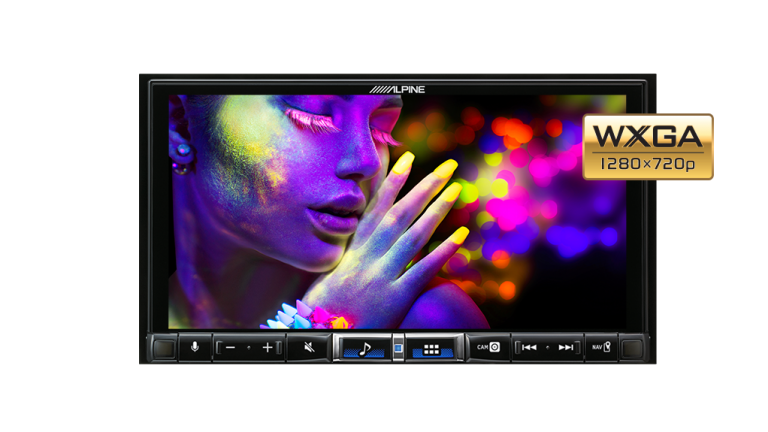This screenshot has height=432, width=768.
Task: Open the apps grid menu button
Action: pos(433,348)
